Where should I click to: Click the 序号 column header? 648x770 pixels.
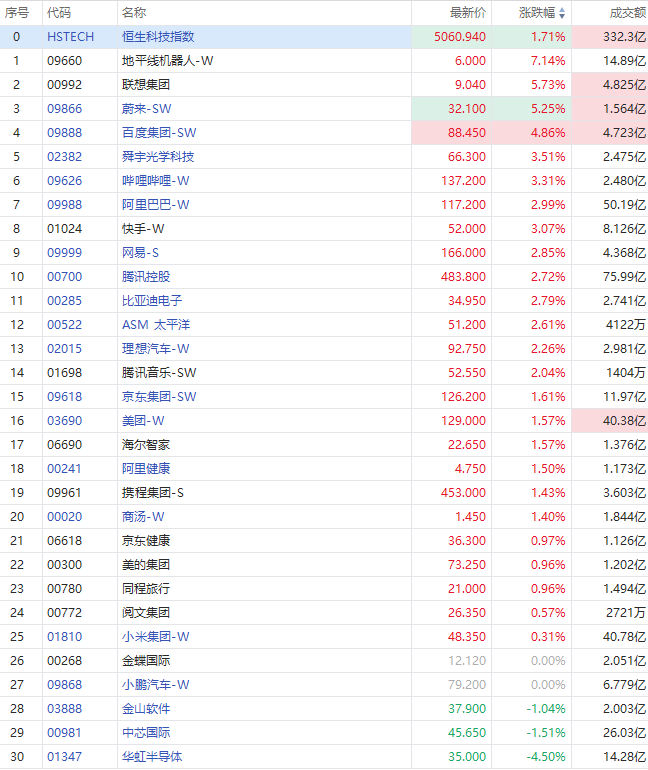tap(17, 13)
